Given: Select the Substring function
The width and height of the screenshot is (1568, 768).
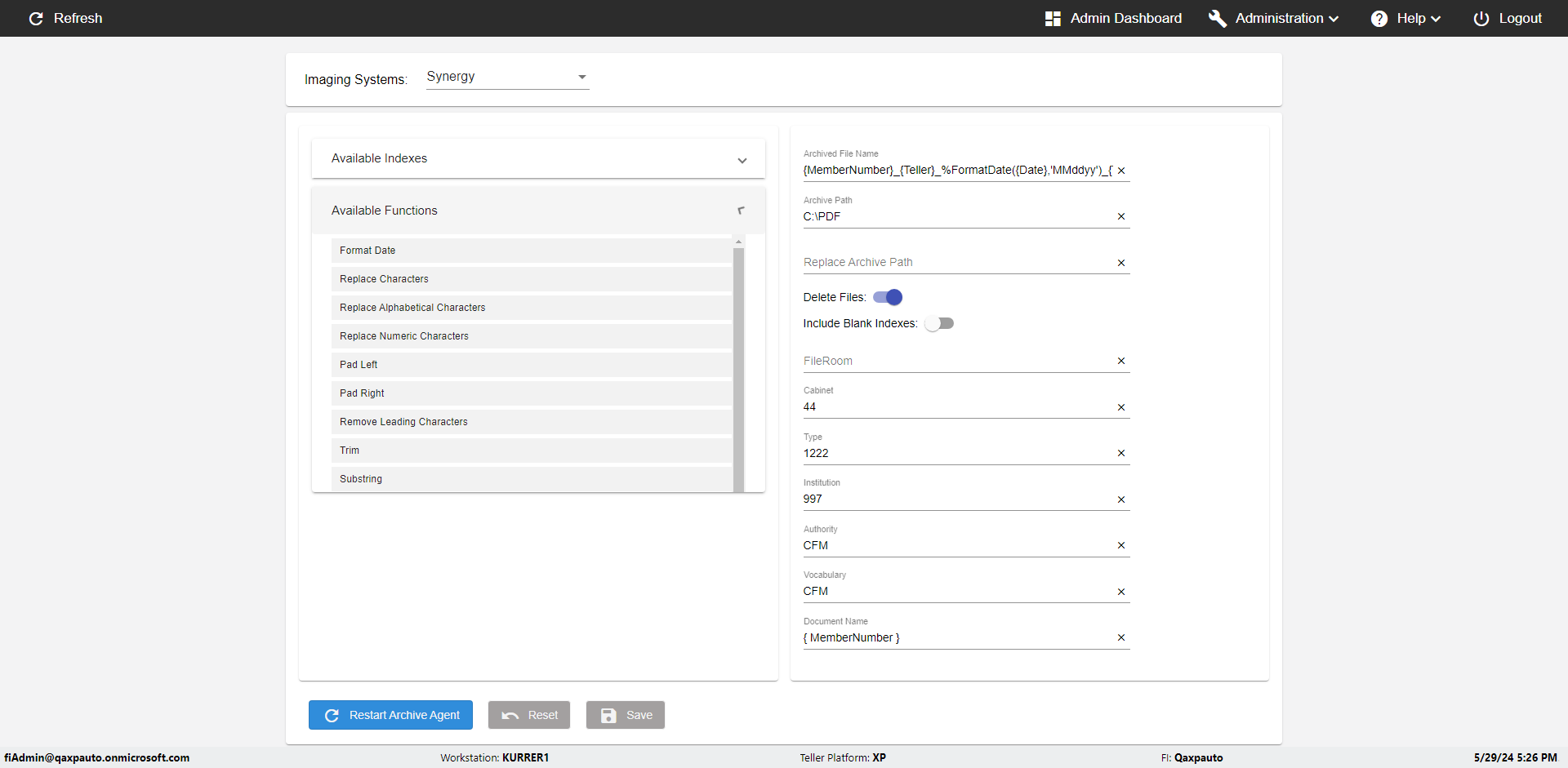Looking at the screenshot, I should [532, 479].
